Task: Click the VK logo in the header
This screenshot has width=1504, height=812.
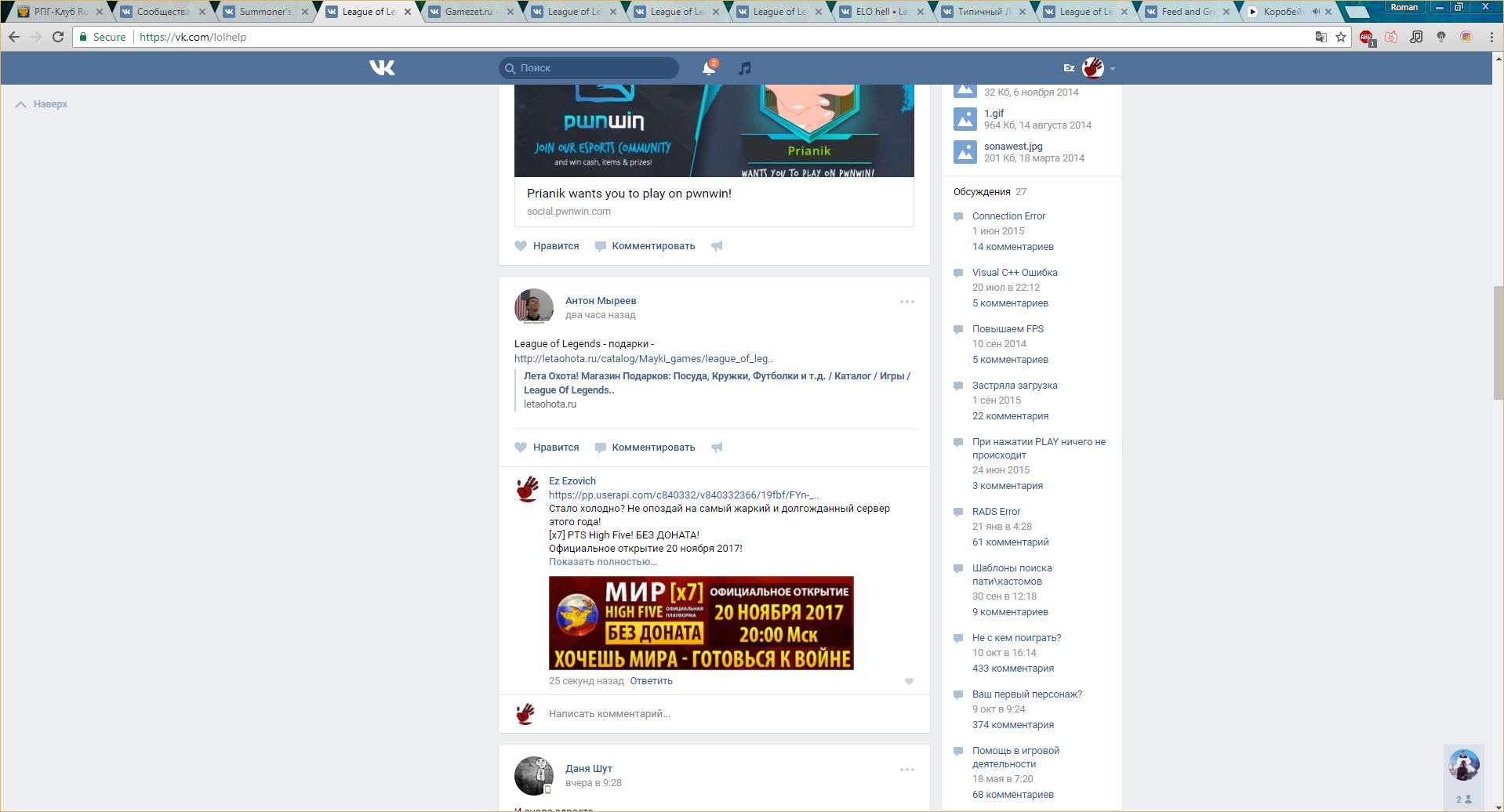Action: (x=382, y=68)
